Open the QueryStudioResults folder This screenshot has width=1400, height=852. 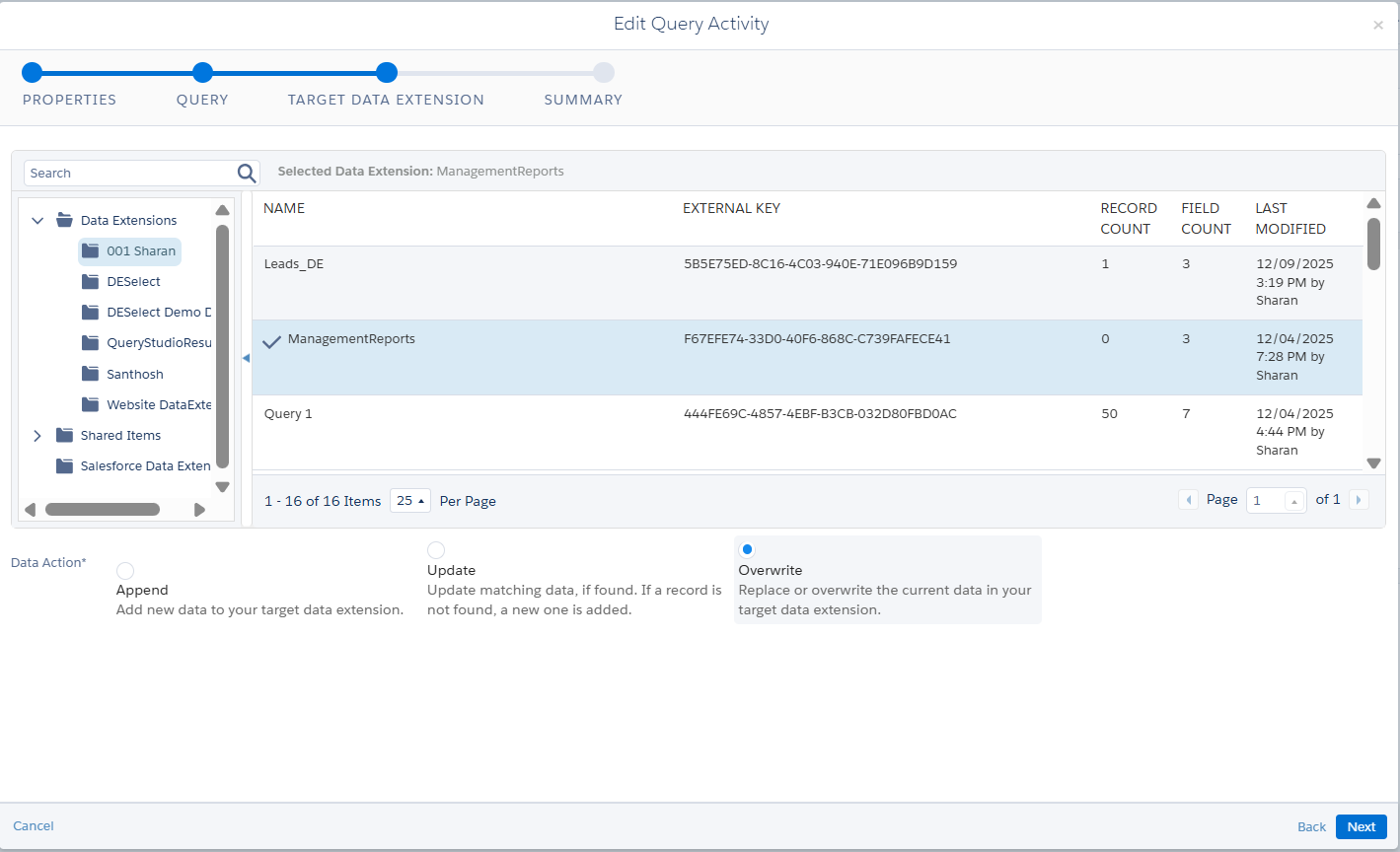158,343
